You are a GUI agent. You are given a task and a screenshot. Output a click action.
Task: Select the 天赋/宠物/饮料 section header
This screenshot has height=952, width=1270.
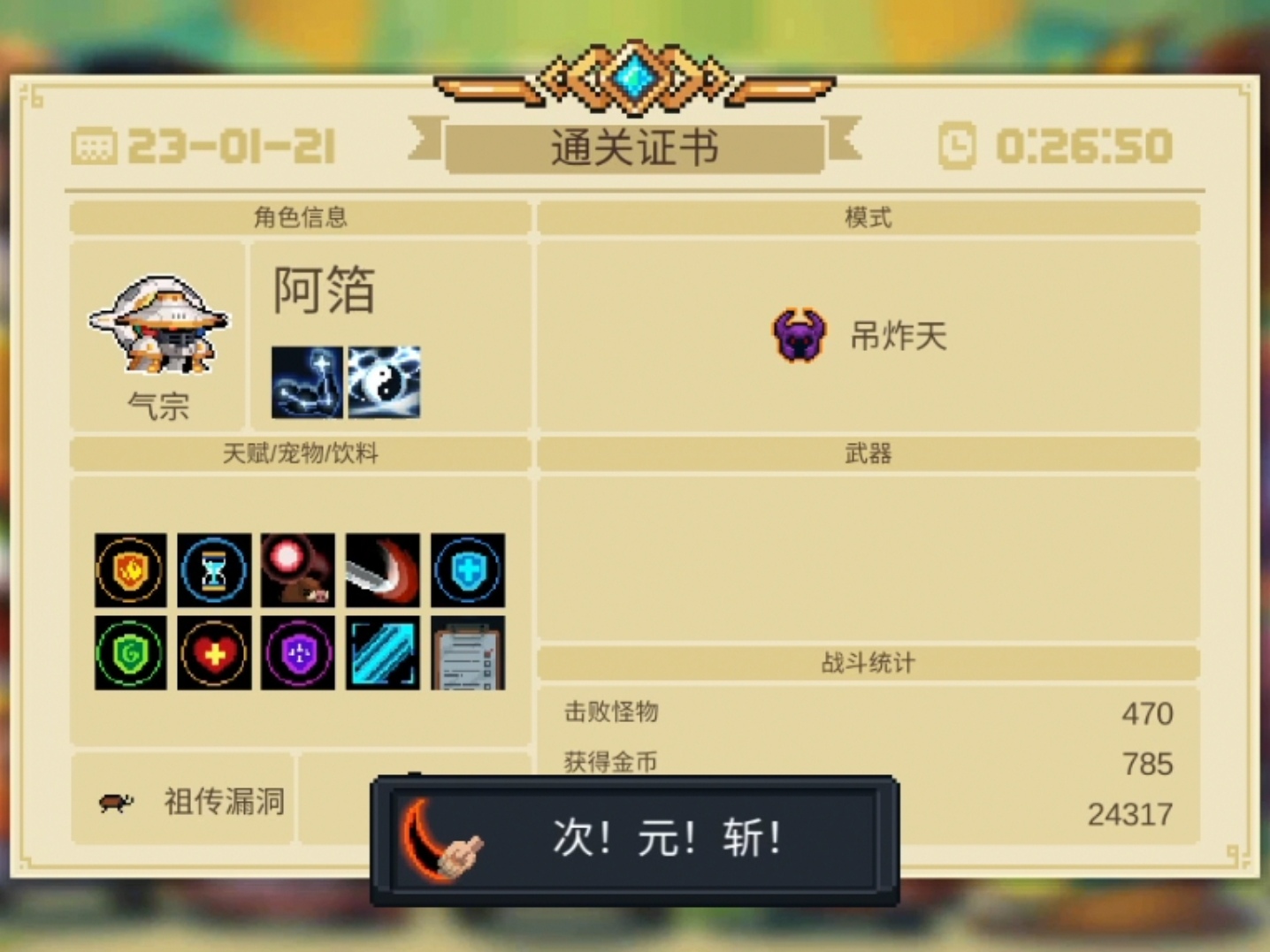[301, 453]
